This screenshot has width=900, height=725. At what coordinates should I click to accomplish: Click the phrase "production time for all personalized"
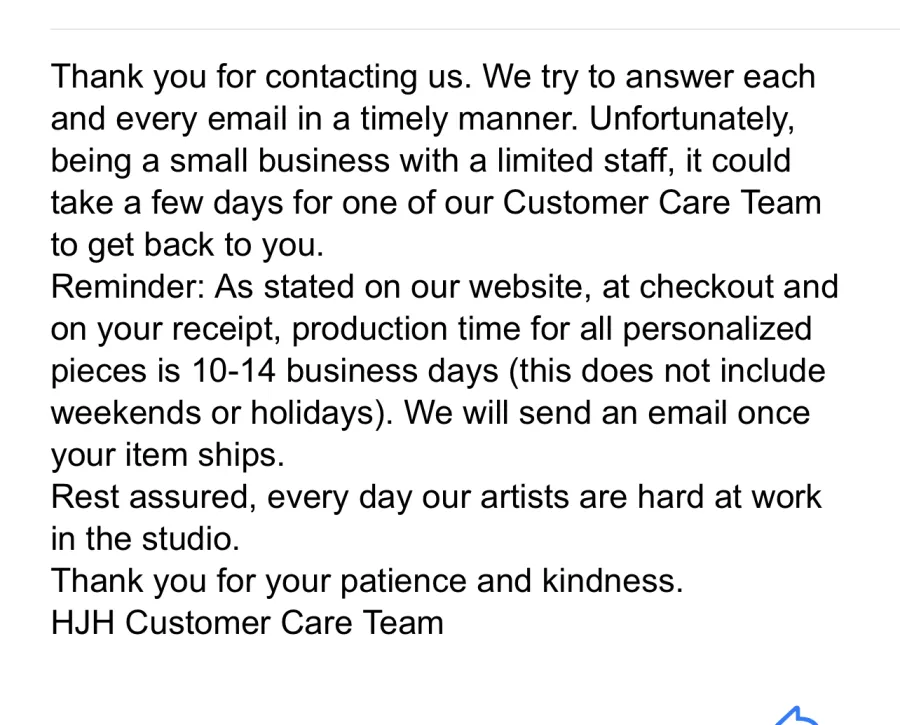[552, 329]
